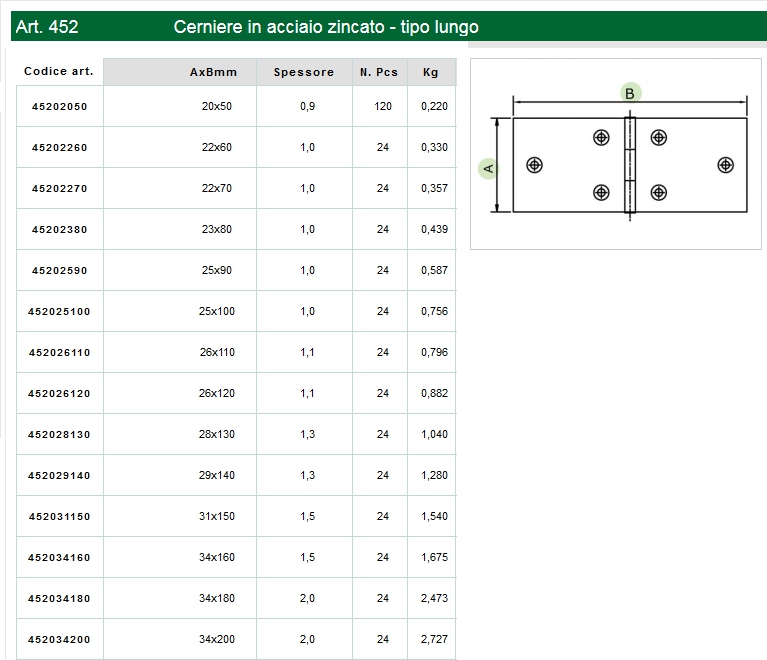Open article code 45202050
The height and width of the screenshot is (660, 767).
click(60, 106)
